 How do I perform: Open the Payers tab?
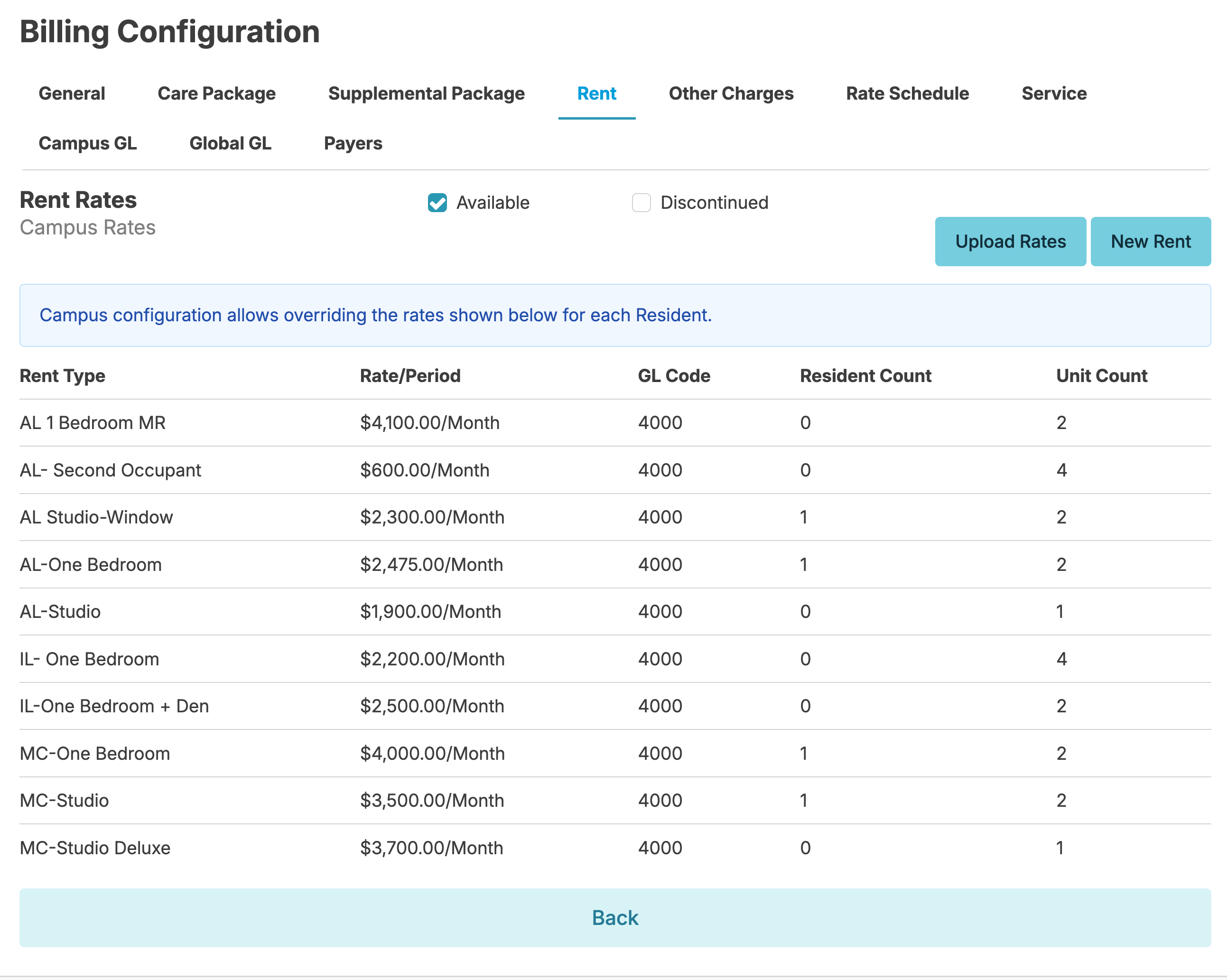[x=353, y=143]
